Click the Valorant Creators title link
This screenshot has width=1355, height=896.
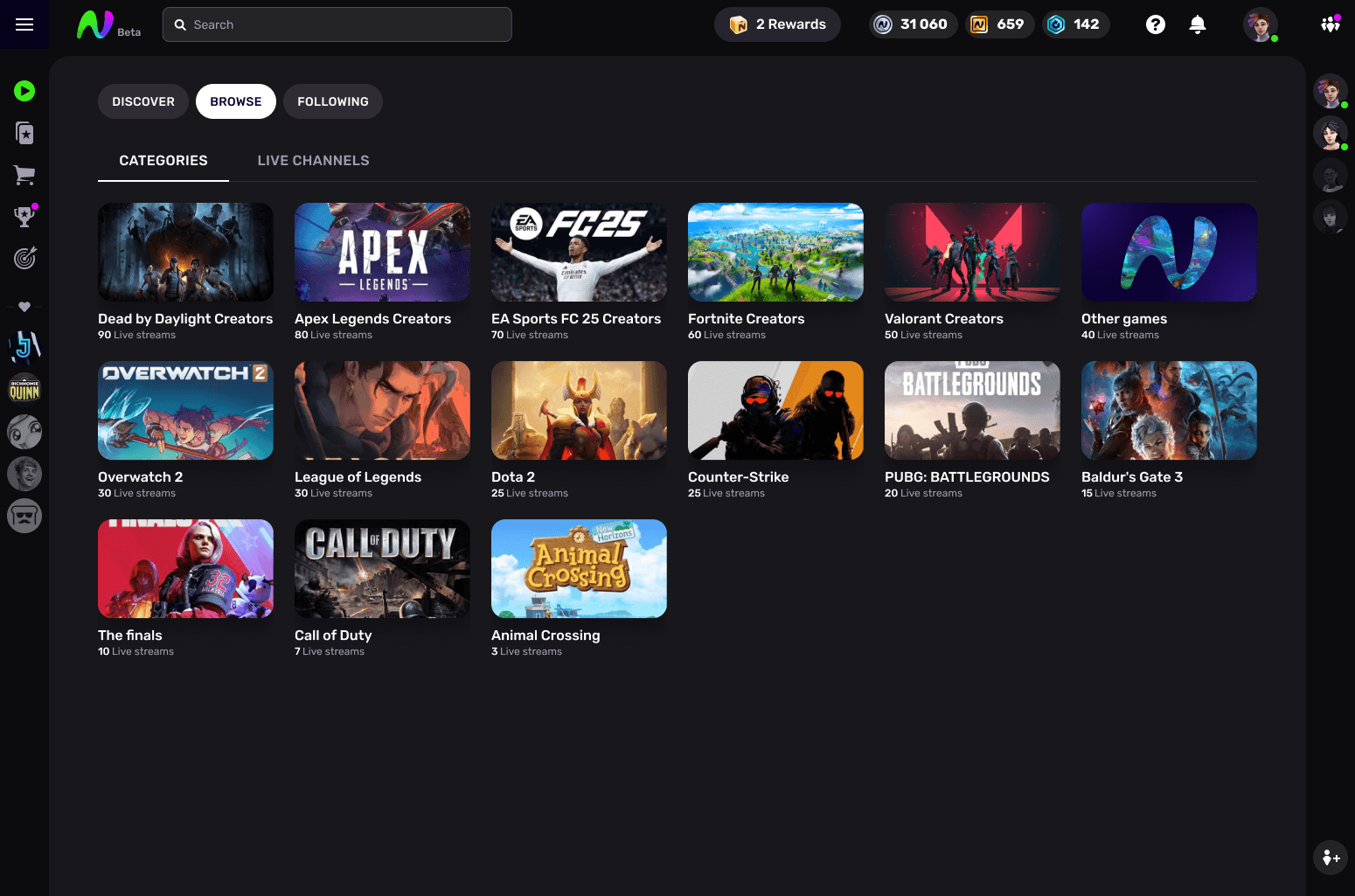tap(944, 319)
